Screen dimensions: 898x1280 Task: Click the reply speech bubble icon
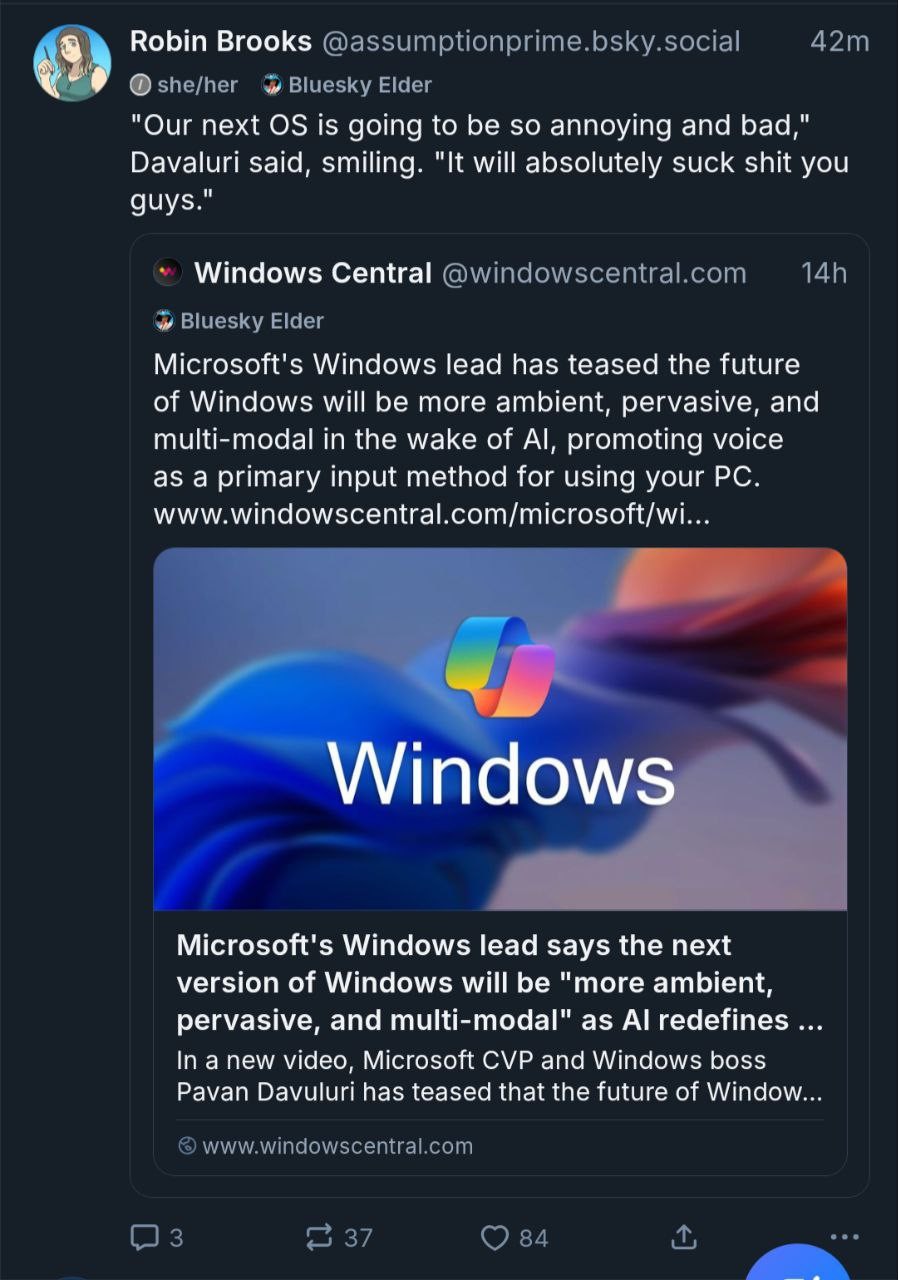[x=143, y=1237]
